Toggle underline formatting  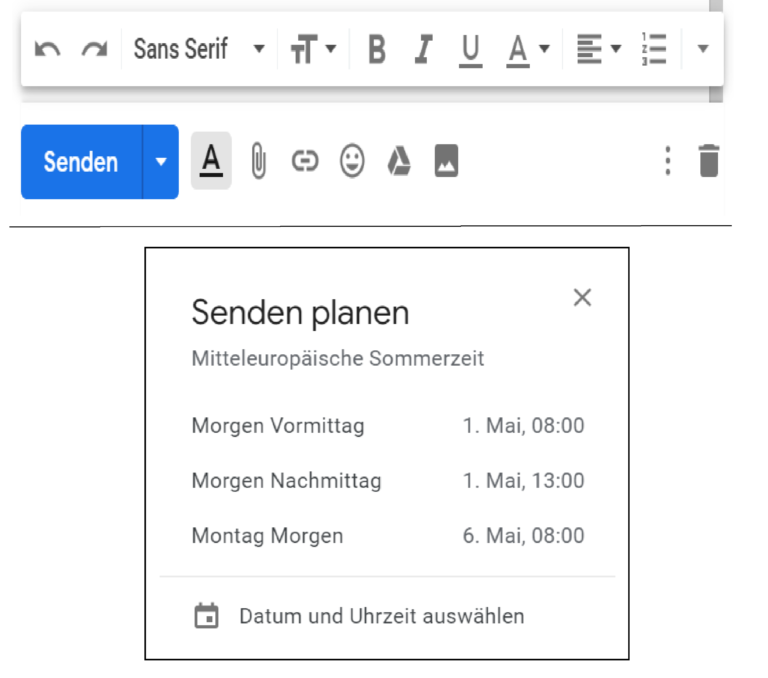[471, 50]
